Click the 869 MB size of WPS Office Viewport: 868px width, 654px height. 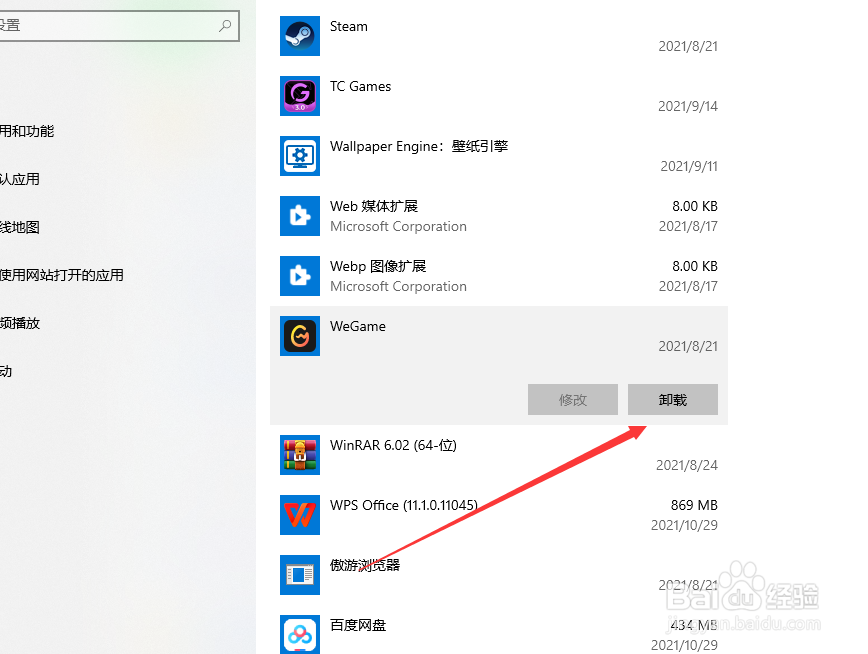pyautogui.click(x=694, y=505)
